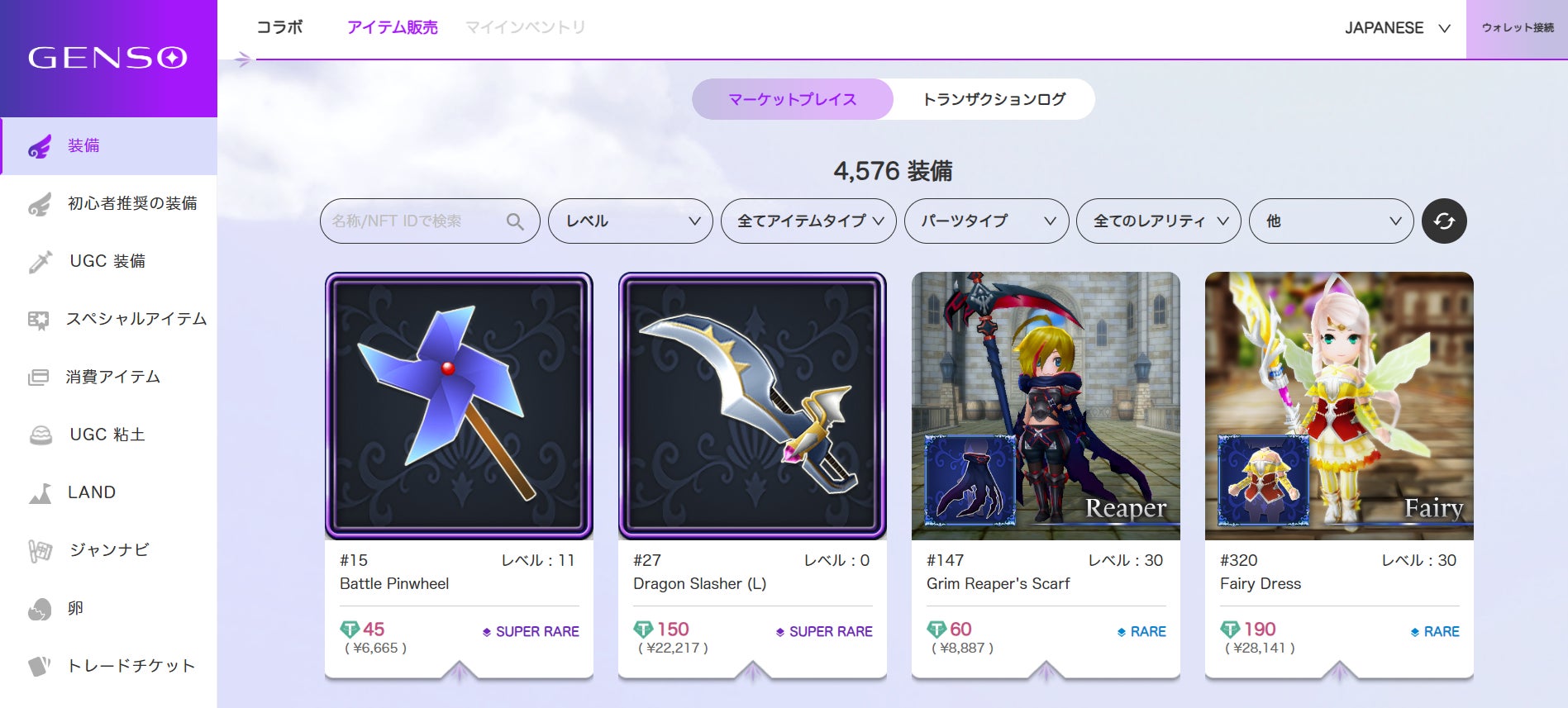Select the UGC 装備 sidebar icon
Image resolution: width=1568 pixels, height=708 pixels.
pyautogui.click(x=40, y=262)
